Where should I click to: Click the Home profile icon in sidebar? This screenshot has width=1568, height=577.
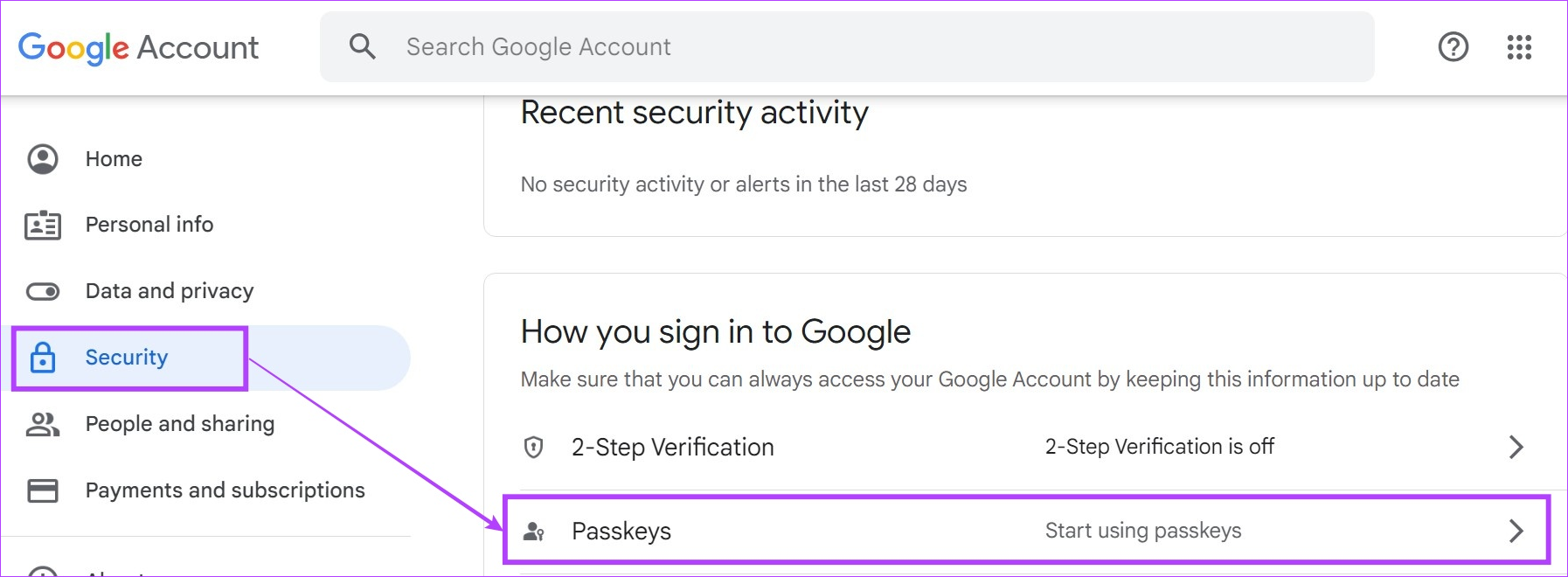pyautogui.click(x=43, y=159)
